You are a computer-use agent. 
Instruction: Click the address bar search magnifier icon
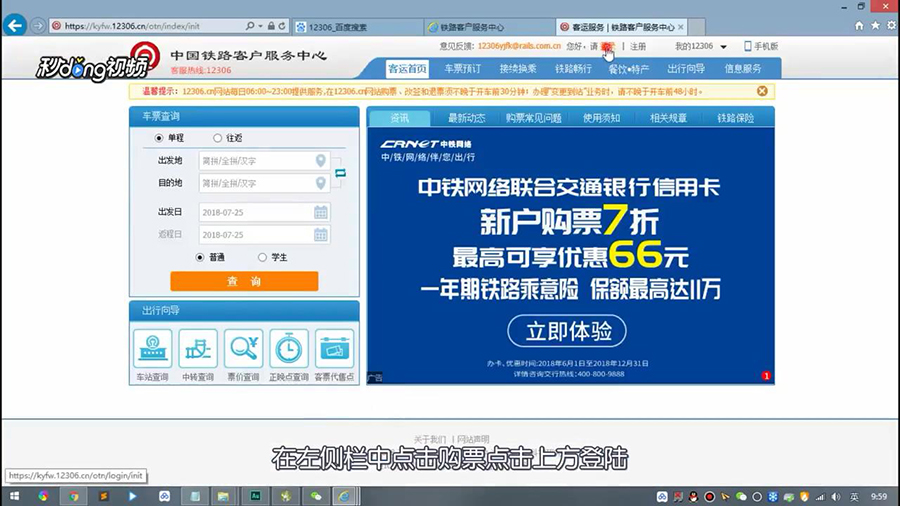coord(250,26)
